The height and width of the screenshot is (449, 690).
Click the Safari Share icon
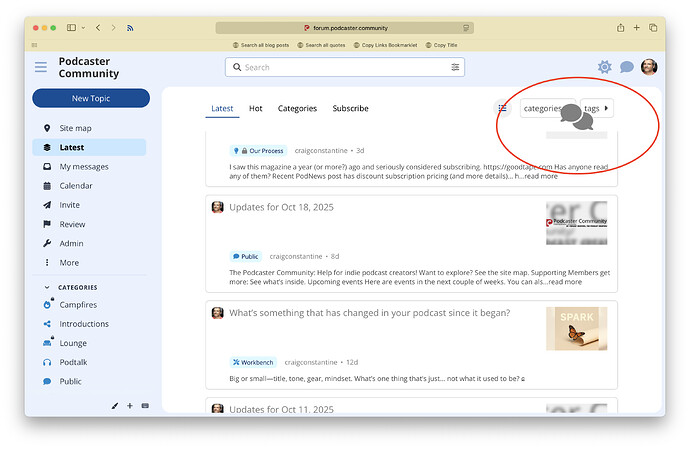pos(620,28)
